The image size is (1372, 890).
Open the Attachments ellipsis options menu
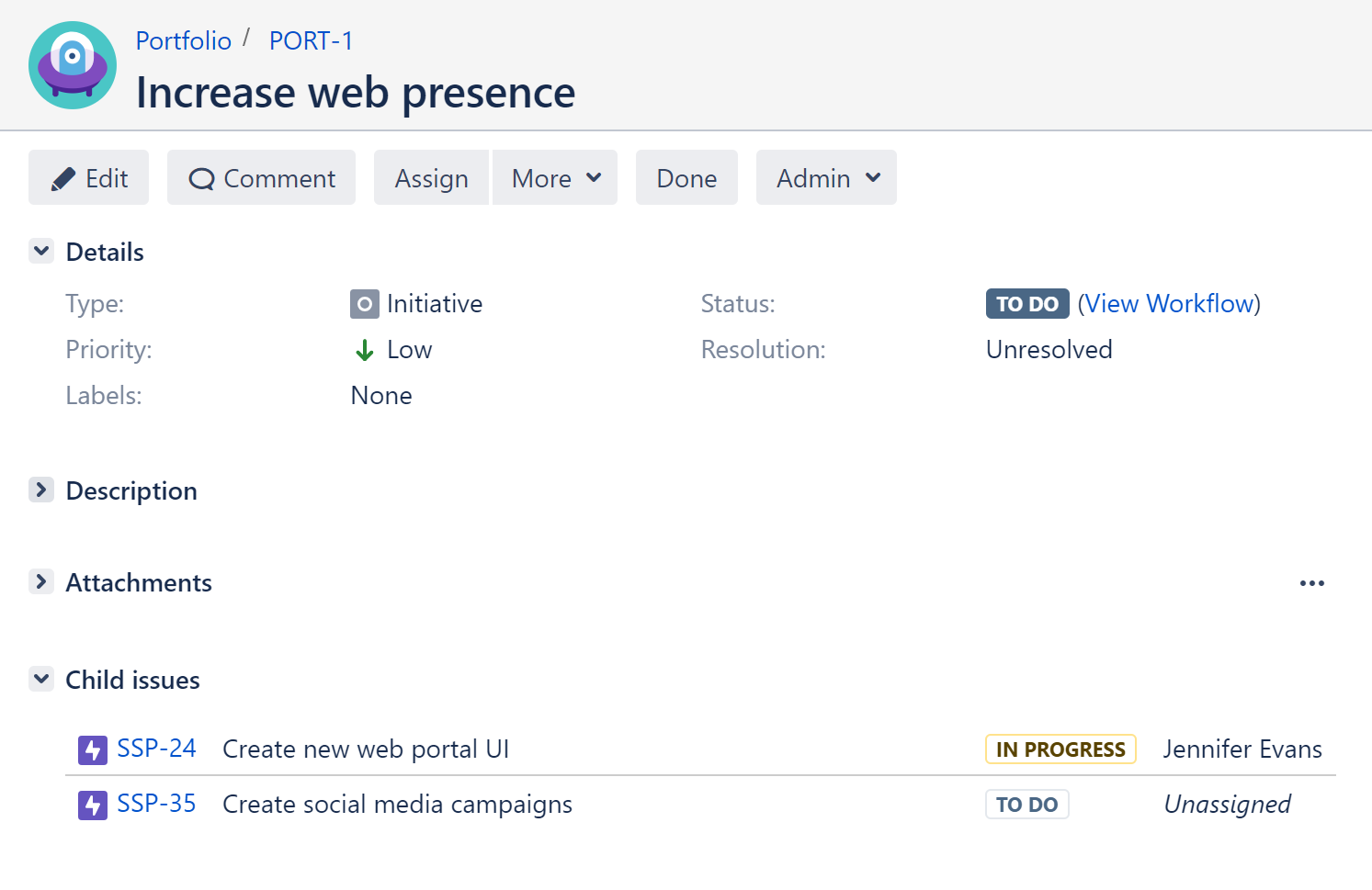[1311, 583]
